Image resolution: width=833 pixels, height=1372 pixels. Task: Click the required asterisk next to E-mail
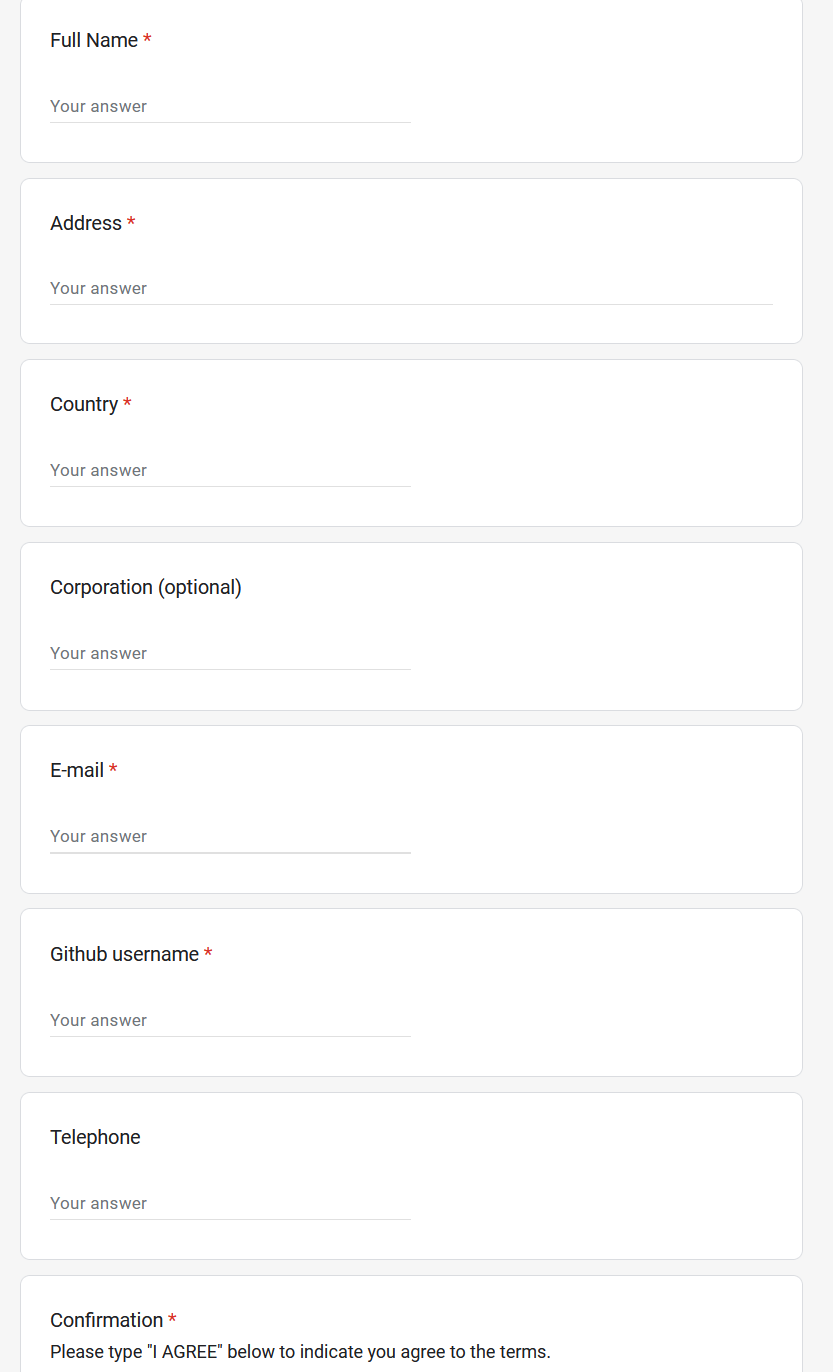[x=113, y=769]
